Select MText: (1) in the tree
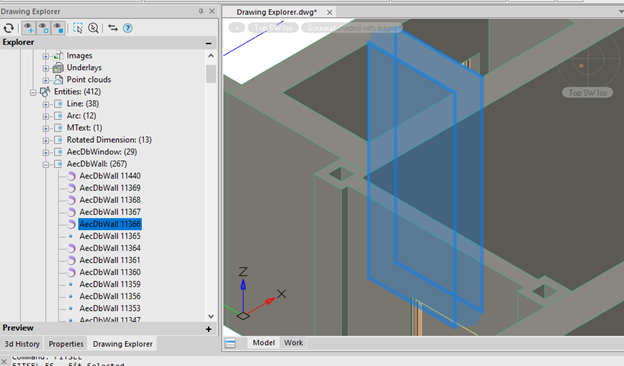Screen dimensions: 624x366 coord(84,128)
